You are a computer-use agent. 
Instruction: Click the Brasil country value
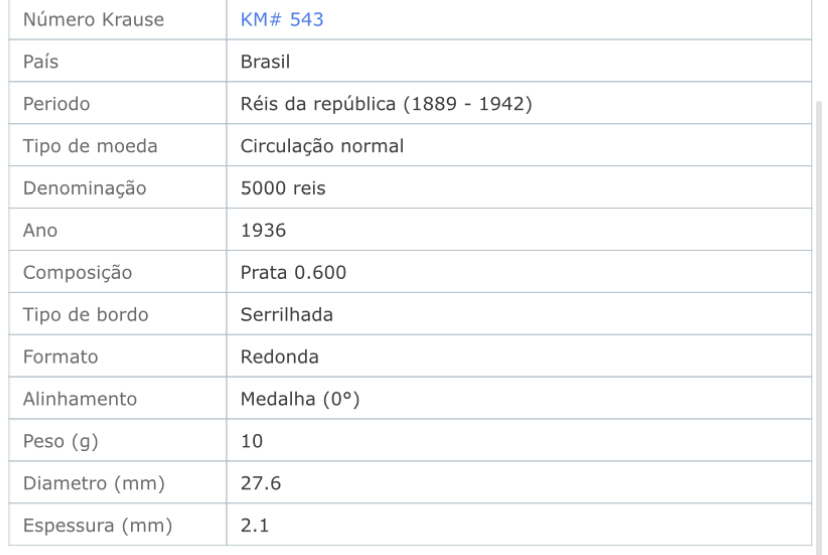coord(265,62)
